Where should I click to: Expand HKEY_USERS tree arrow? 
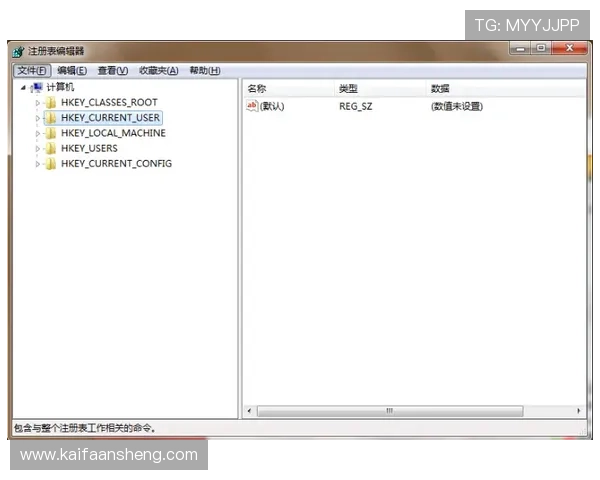[x=38, y=149]
